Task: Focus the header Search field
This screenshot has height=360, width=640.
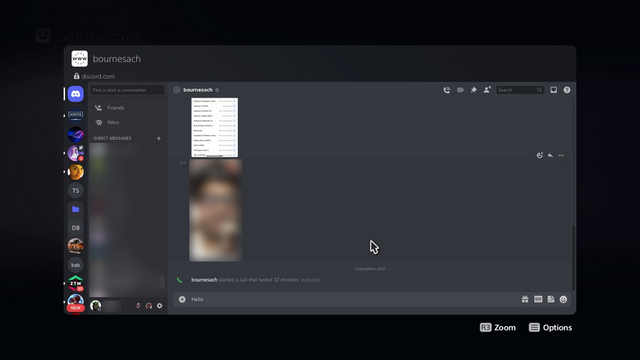Action: pyautogui.click(x=520, y=90)
